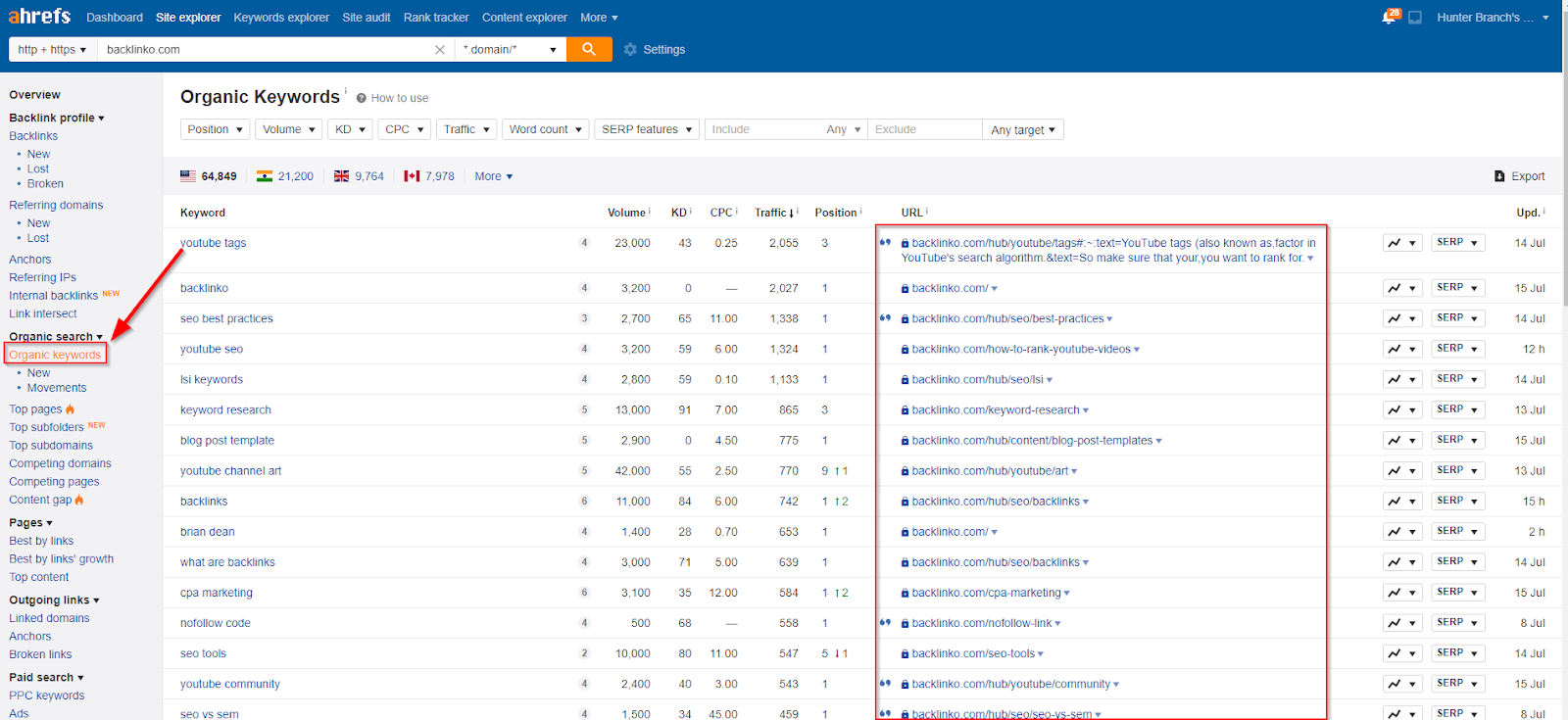Open the KD filter dropdown
1568x720 pixels.
tap(351, 129)
